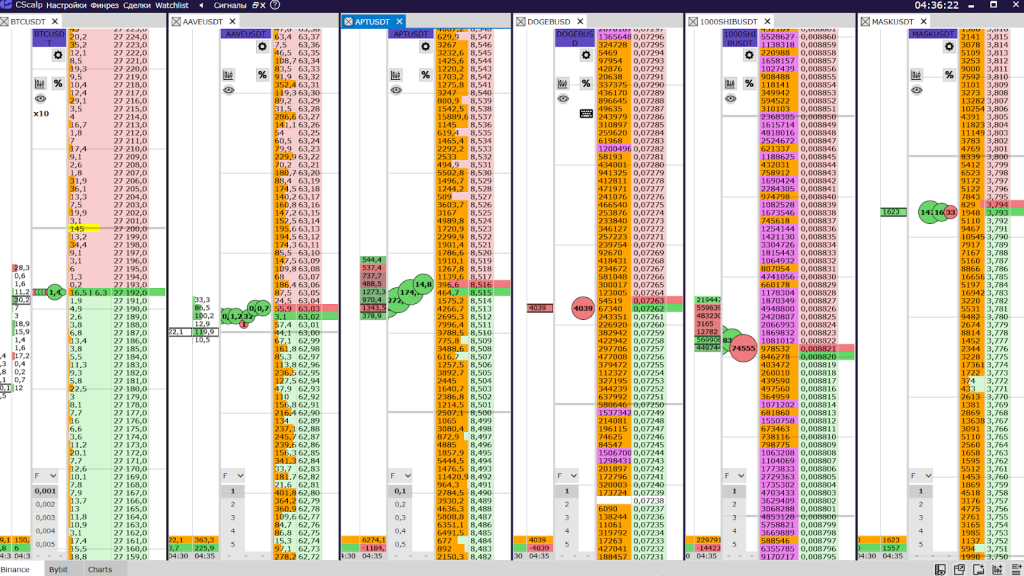
Task: Click keyboard icon in DOGEBUSD panel
Action: (586, 113)
